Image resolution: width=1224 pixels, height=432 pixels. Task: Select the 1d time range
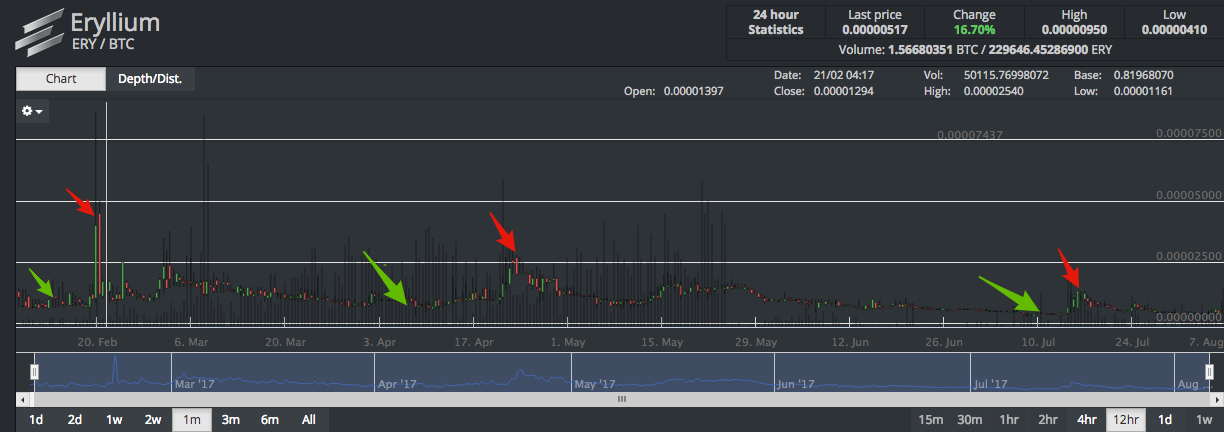36,420
